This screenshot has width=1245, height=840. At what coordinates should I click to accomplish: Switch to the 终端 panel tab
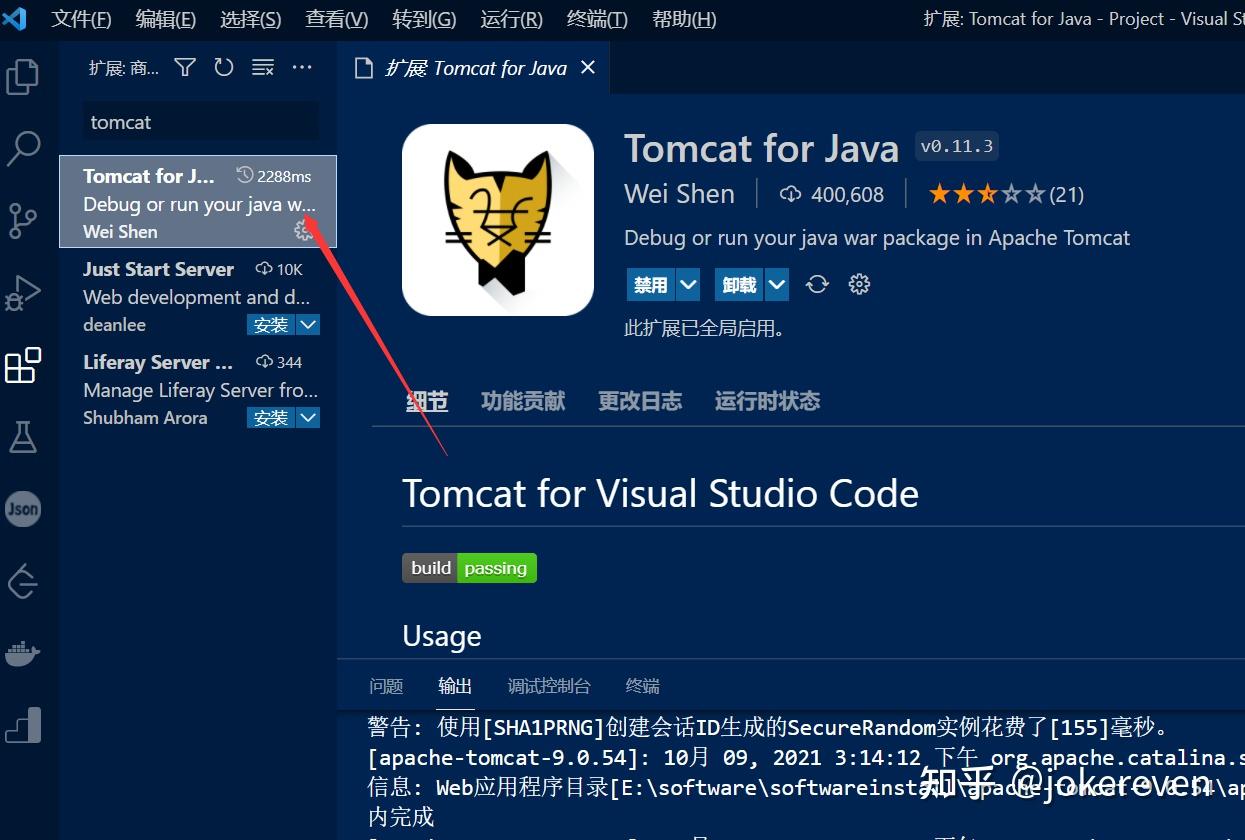641,686
